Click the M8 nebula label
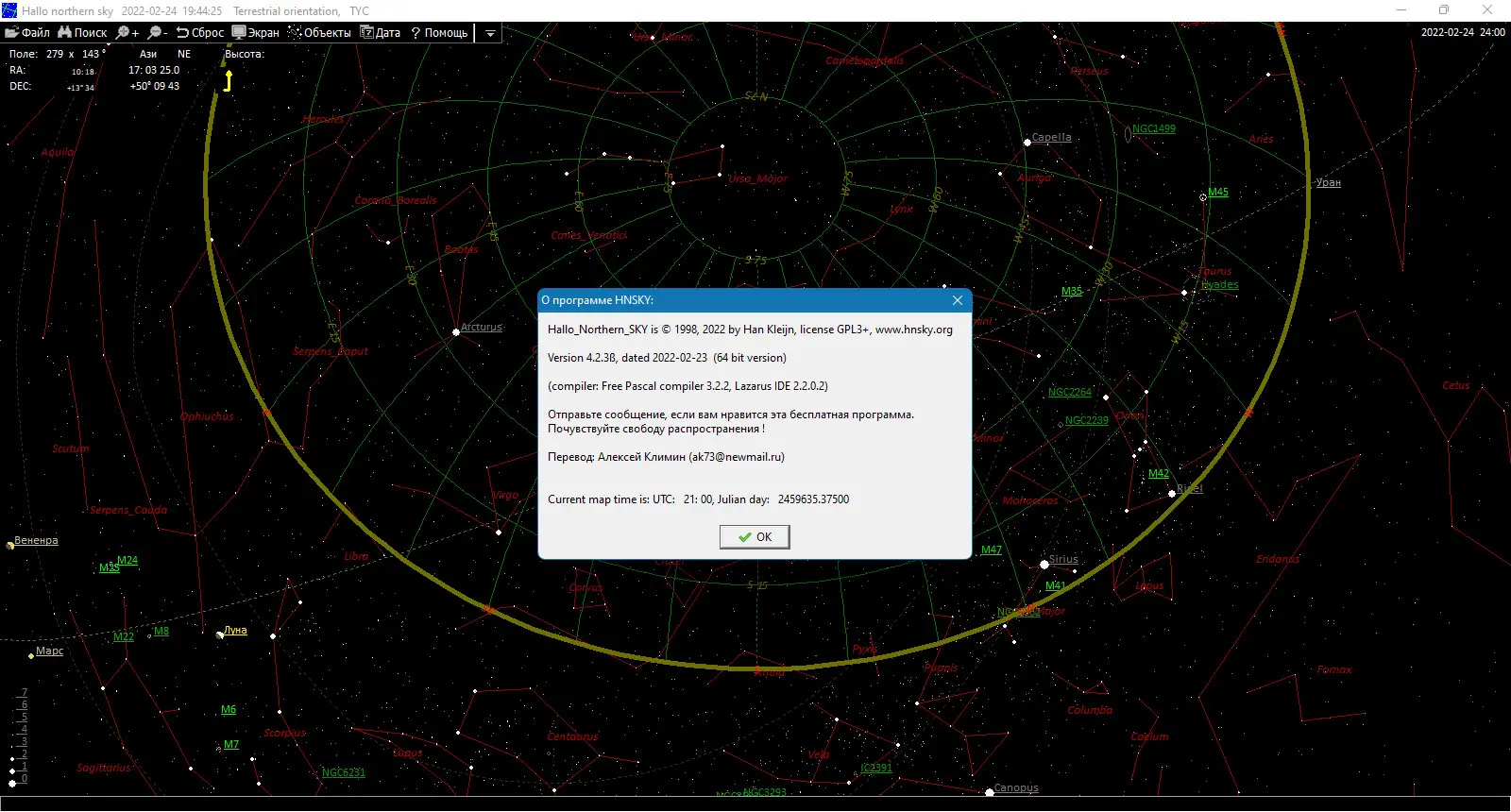Viewport: 1511px width, 812px height. tap(161, 632)
